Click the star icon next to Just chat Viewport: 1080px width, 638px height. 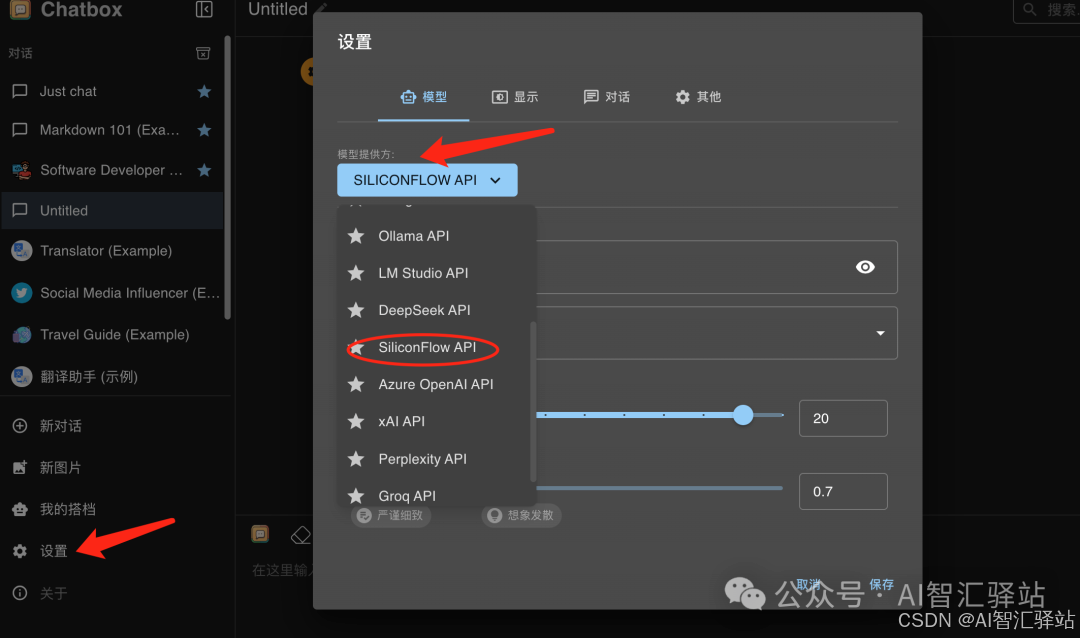[204, 91]
